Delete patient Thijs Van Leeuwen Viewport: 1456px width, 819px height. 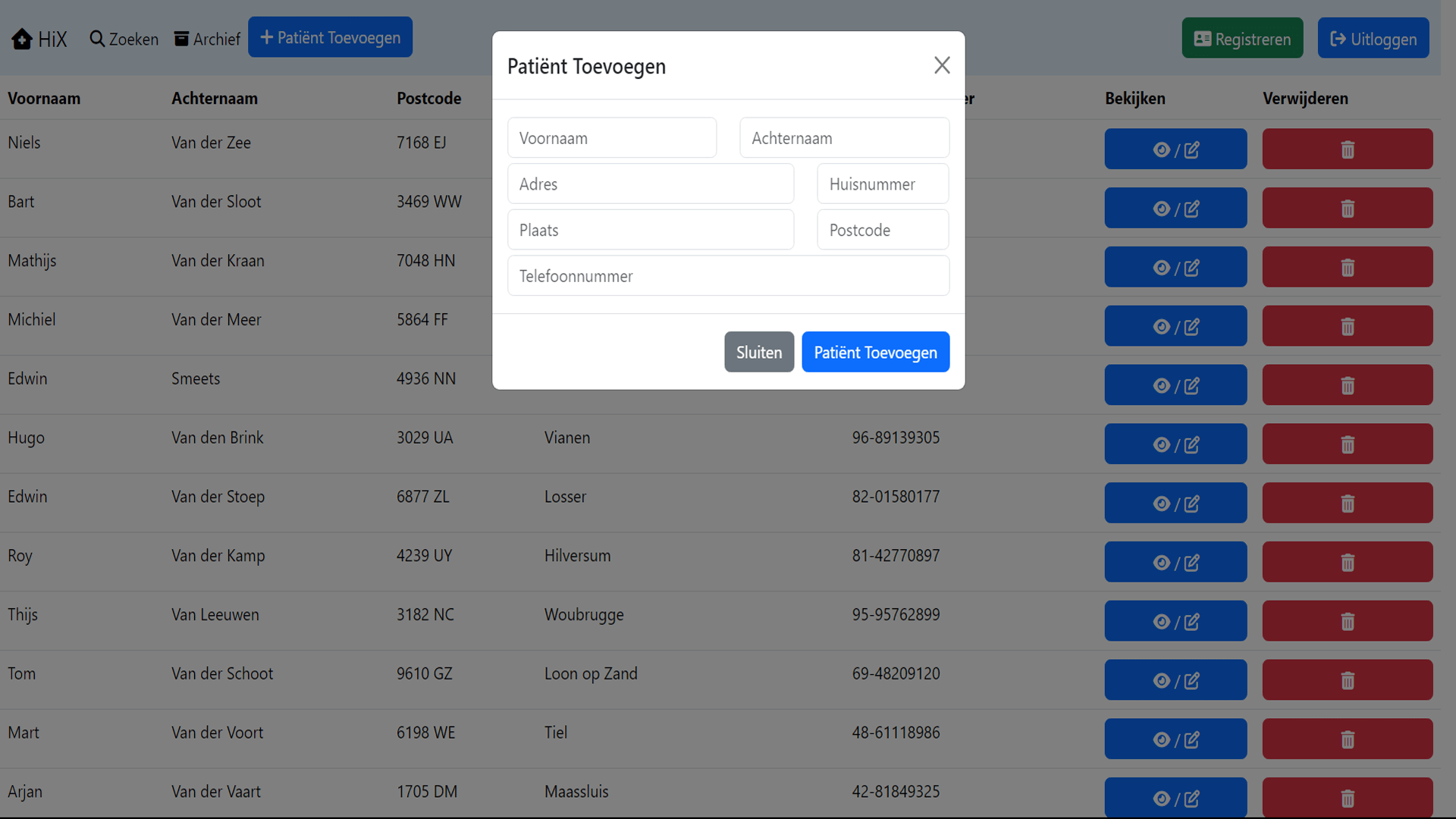pos(1348,622)
